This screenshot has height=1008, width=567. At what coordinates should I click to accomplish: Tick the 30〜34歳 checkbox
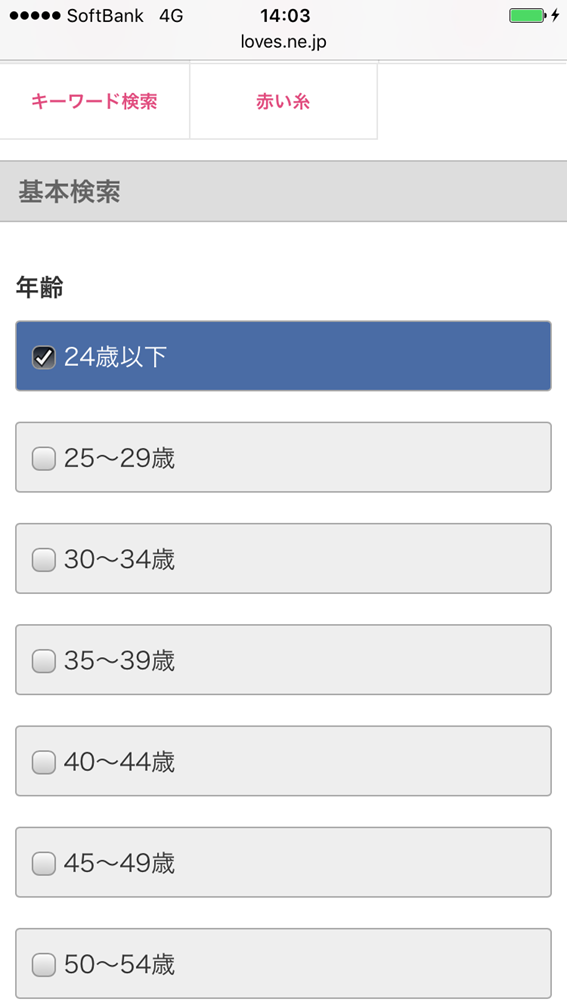pos(44,559)
